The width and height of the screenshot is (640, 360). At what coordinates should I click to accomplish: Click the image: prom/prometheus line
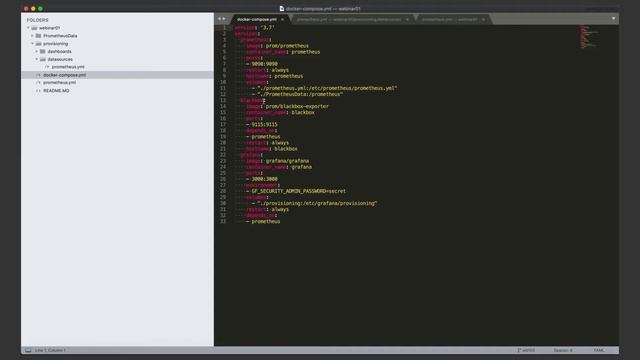tap(277, 46)
